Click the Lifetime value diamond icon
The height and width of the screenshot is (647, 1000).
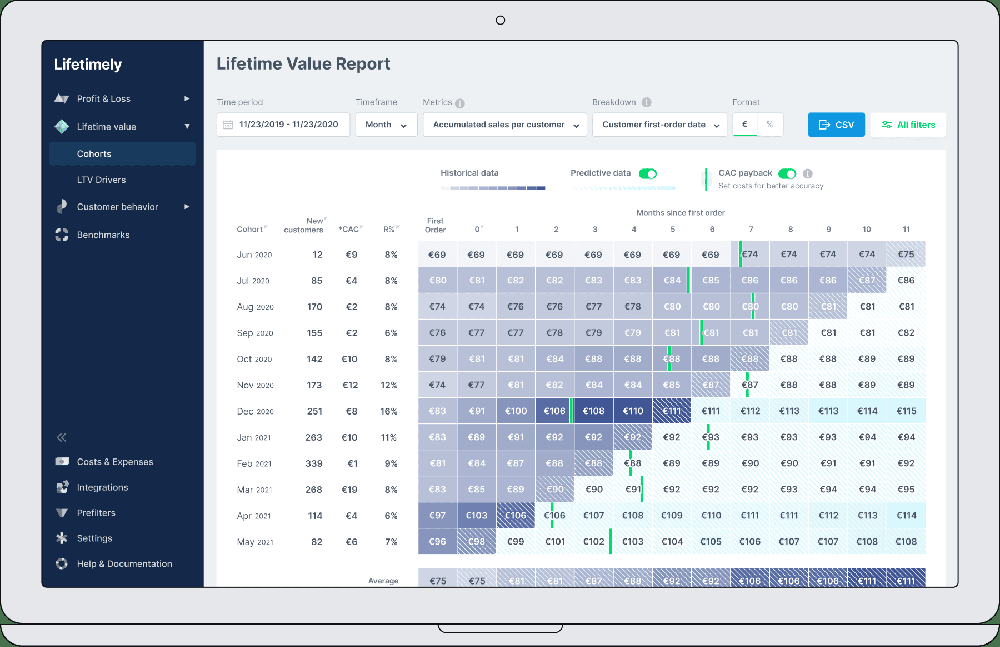tap(62, 126)
